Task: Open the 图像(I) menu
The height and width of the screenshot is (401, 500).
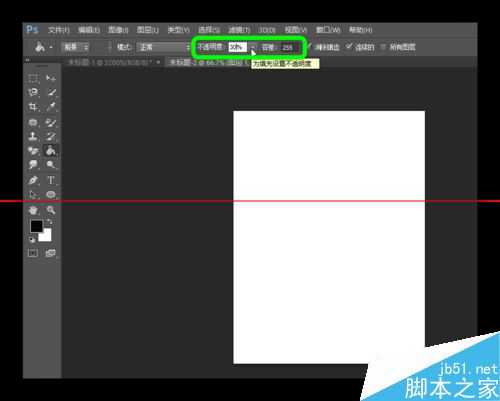Action: [118, 30]
